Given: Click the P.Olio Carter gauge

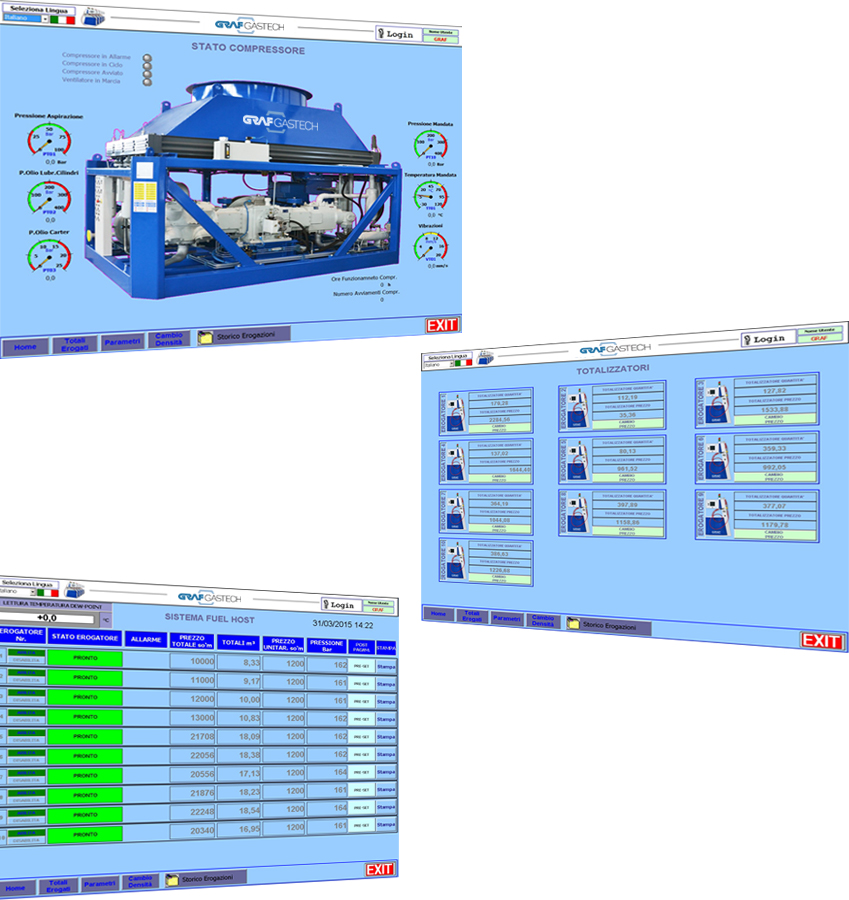Looking at the screenshot, I should click(49, 256).
